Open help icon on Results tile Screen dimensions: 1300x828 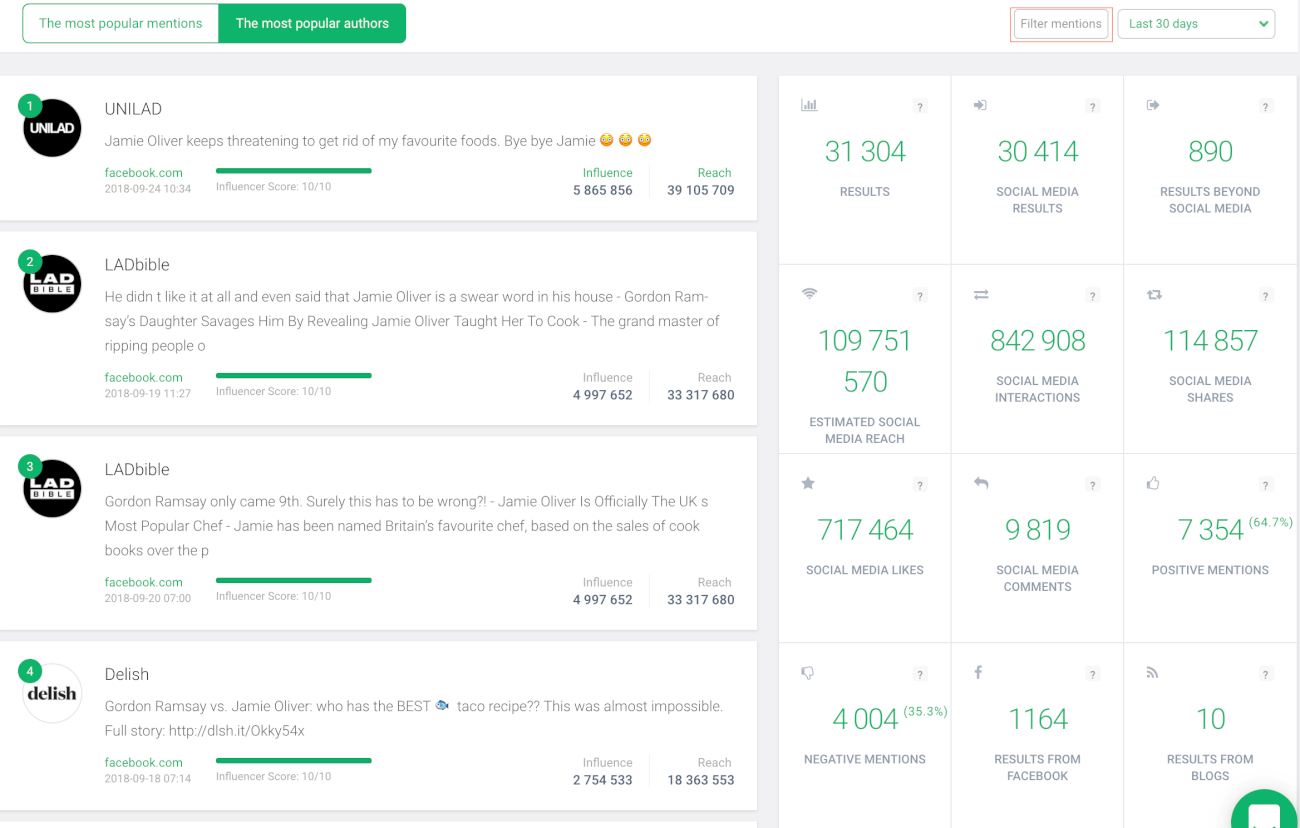coord(920,107)
